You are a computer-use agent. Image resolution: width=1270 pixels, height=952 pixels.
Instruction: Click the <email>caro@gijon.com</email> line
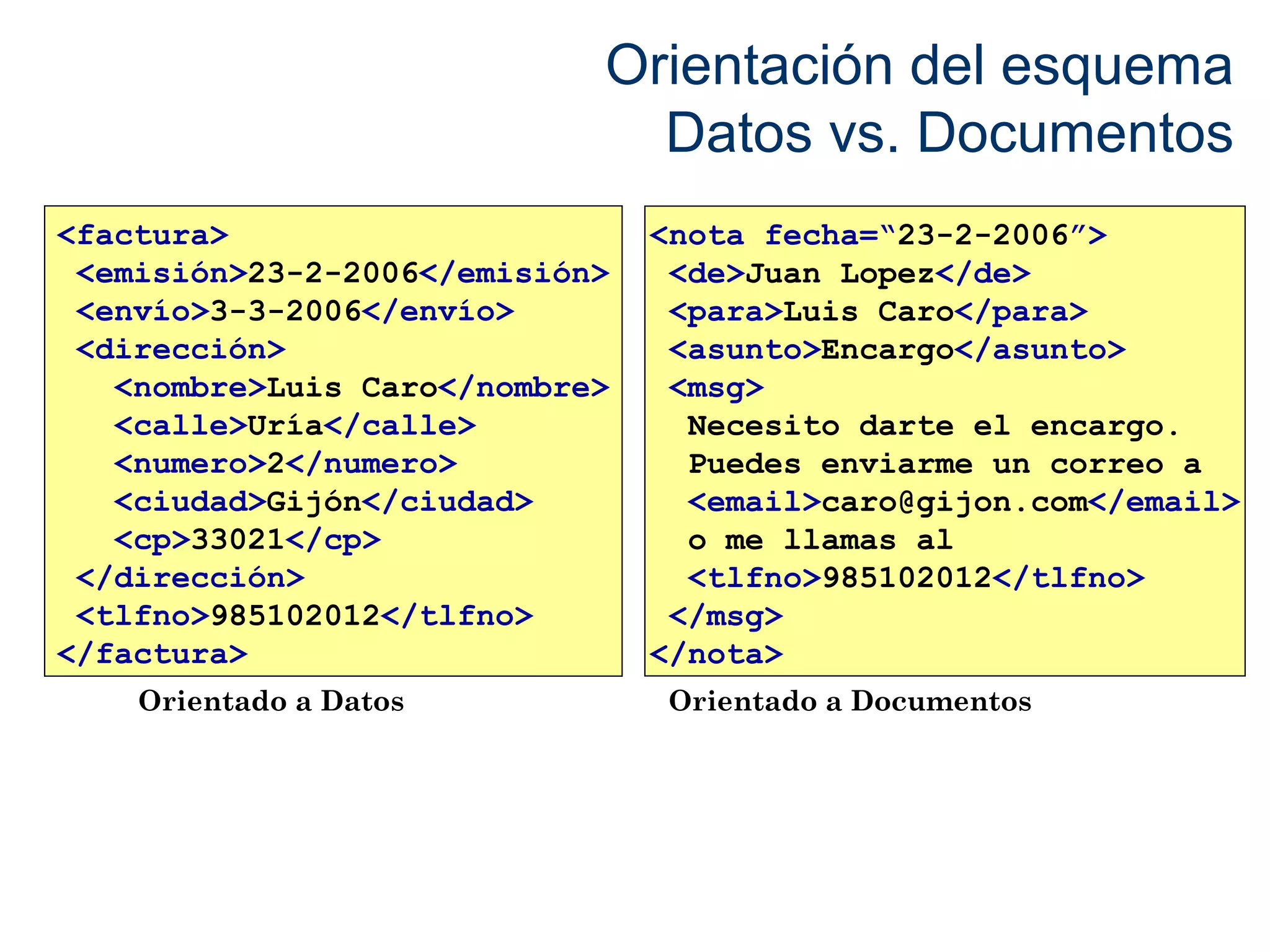point(964,502)
